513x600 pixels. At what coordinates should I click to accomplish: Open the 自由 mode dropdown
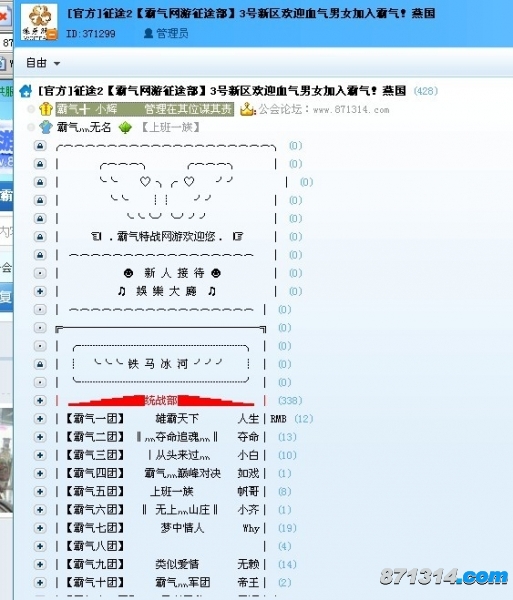[x=43, y=63]
